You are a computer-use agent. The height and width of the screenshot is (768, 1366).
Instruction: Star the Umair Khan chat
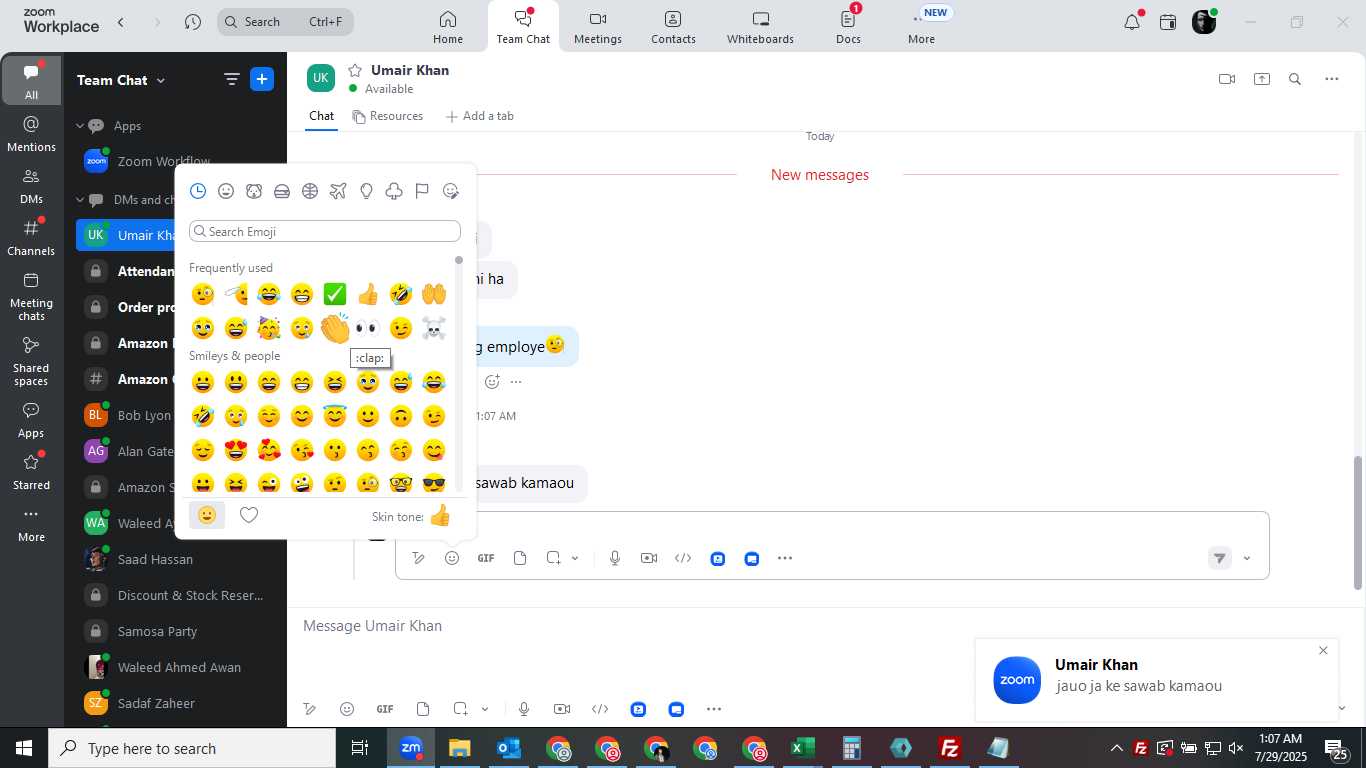[354, 70]
